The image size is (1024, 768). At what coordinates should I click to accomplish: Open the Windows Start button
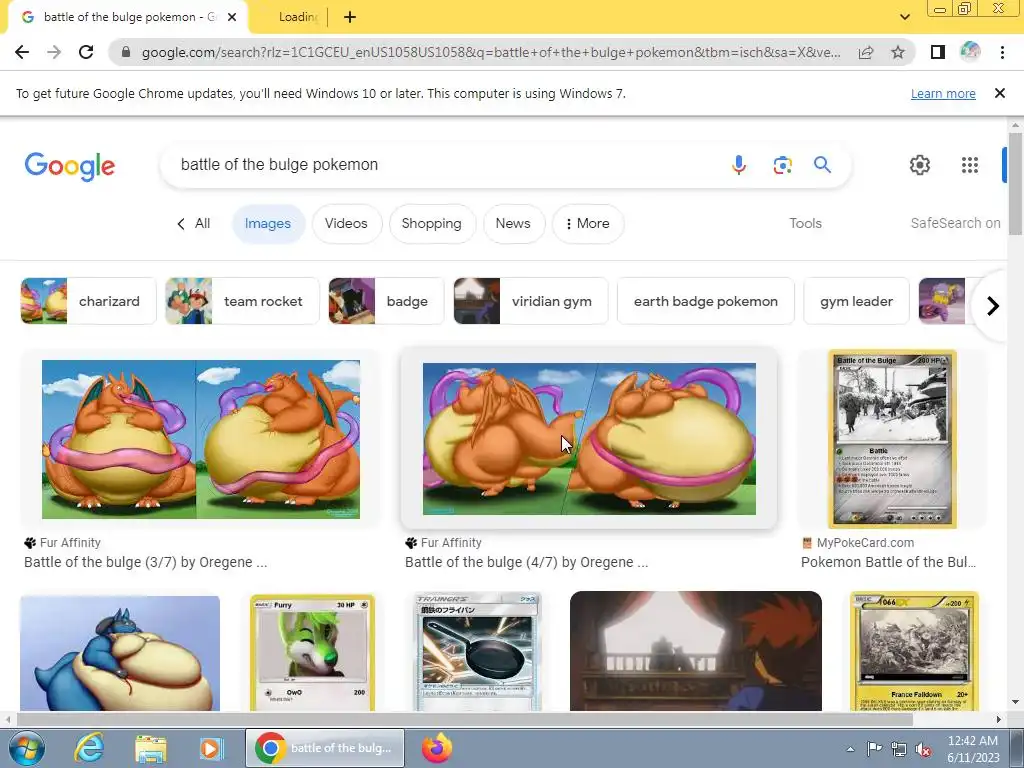(x=26, y=748)
